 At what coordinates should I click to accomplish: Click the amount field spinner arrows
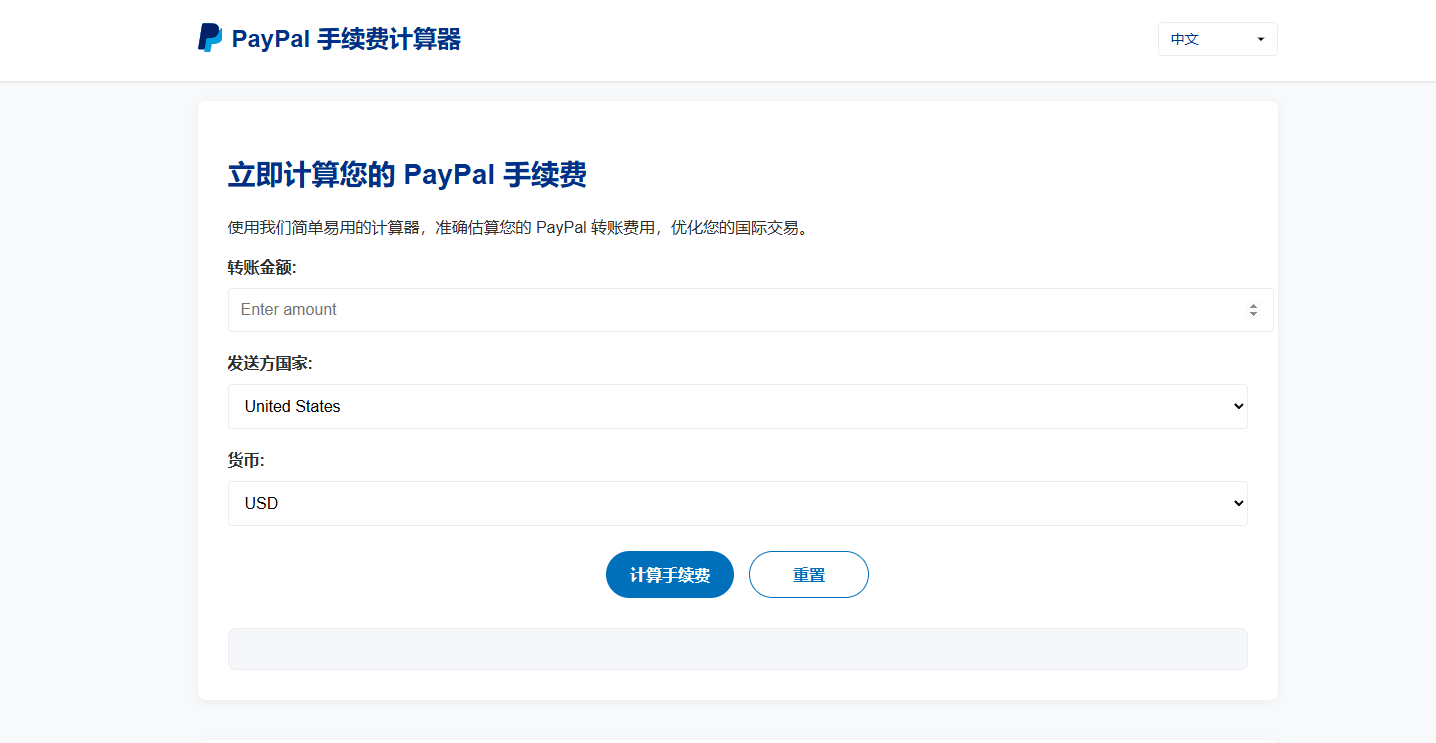1253,310
